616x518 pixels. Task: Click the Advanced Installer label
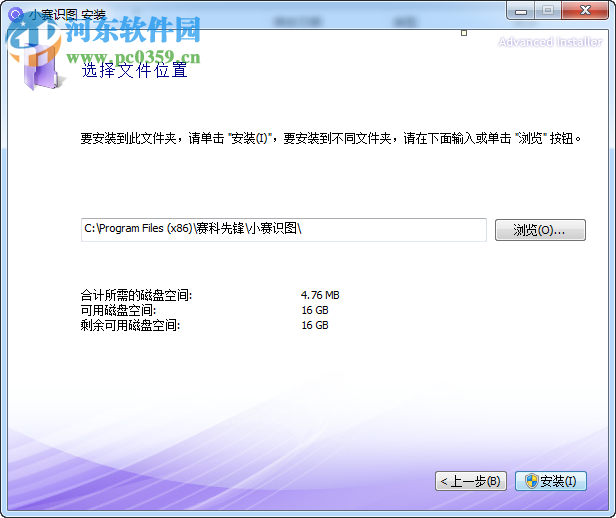click(x=550, y=42)
